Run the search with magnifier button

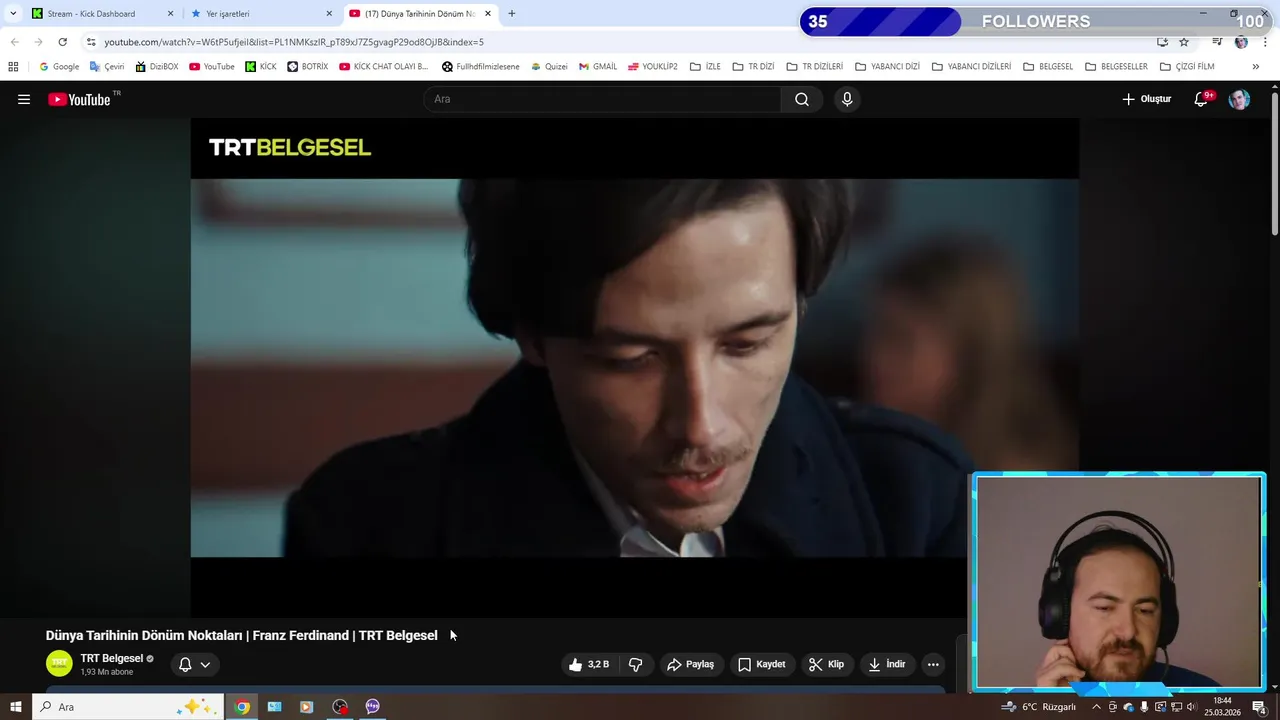[x=802, y=99]
